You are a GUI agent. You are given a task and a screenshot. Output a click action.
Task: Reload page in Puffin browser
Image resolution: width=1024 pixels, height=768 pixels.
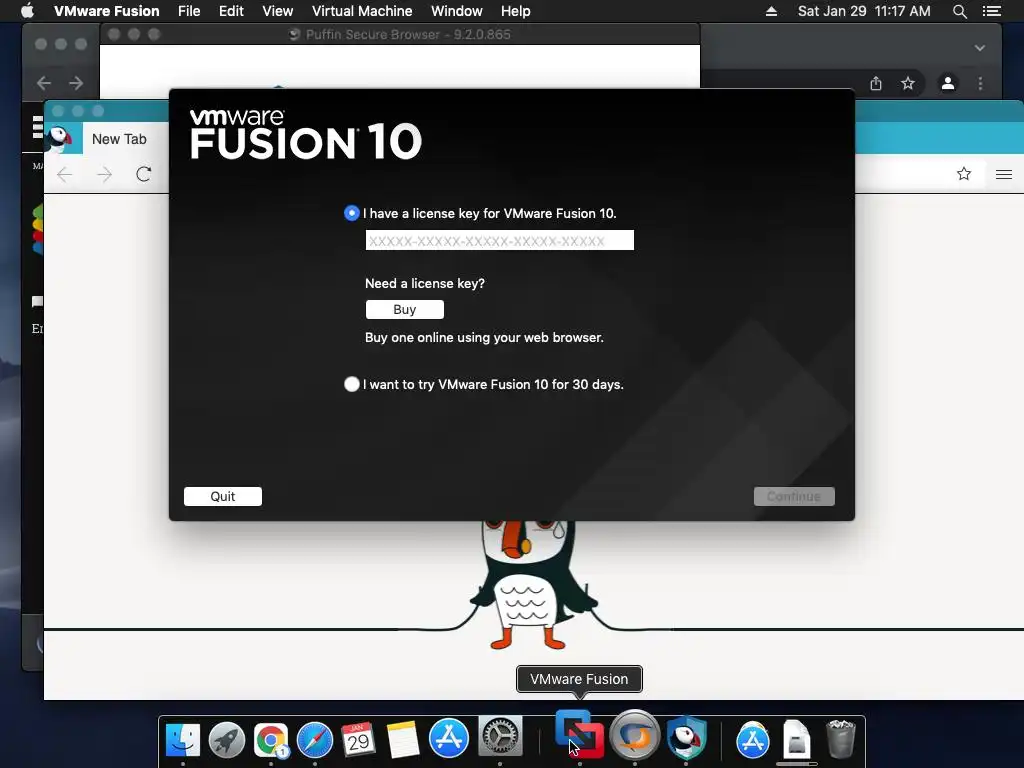pos(144,174)
